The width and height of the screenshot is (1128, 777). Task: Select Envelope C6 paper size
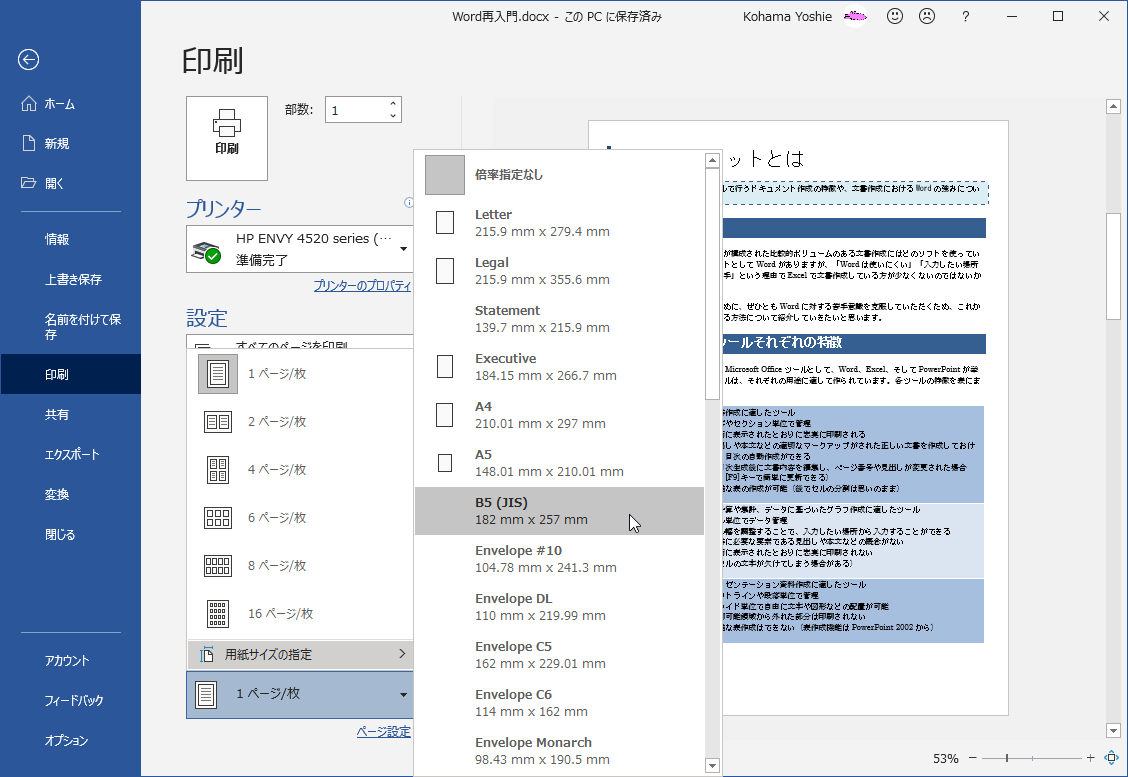tap(560, 703)
